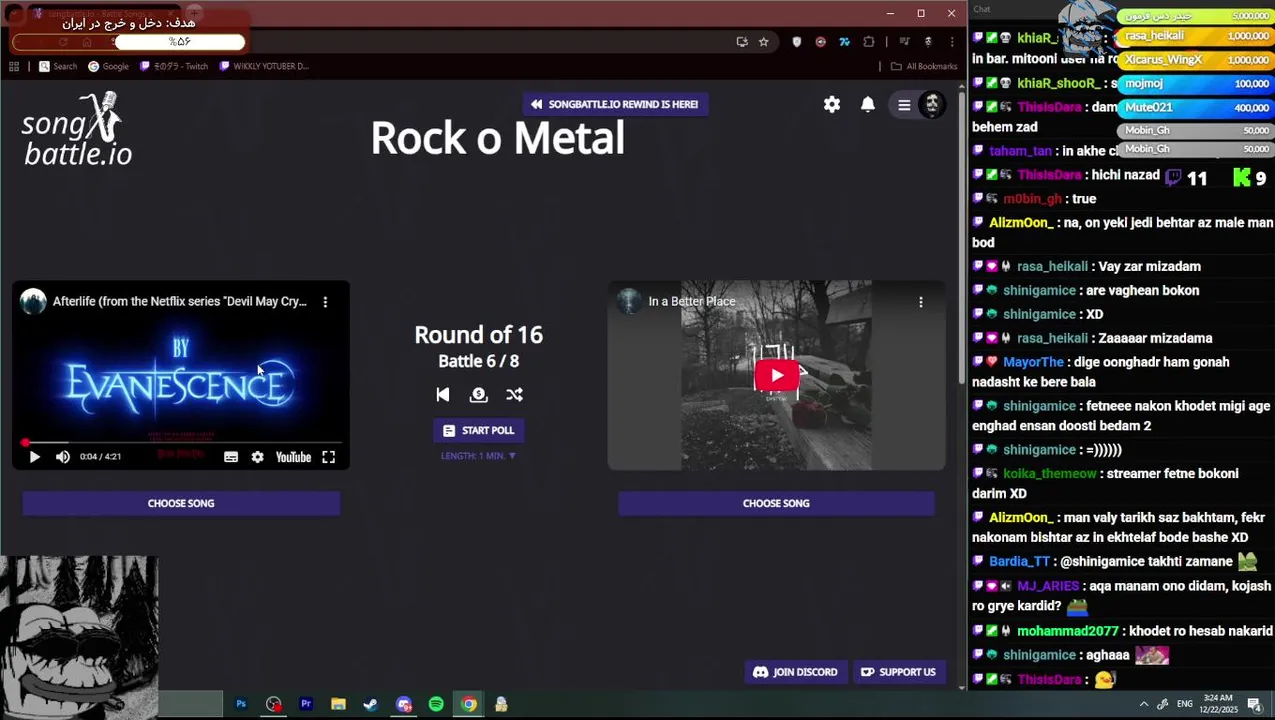Click the songbattle.io logo
Viewport: 1275px width, 720px height.
click(x=77, y=130)
